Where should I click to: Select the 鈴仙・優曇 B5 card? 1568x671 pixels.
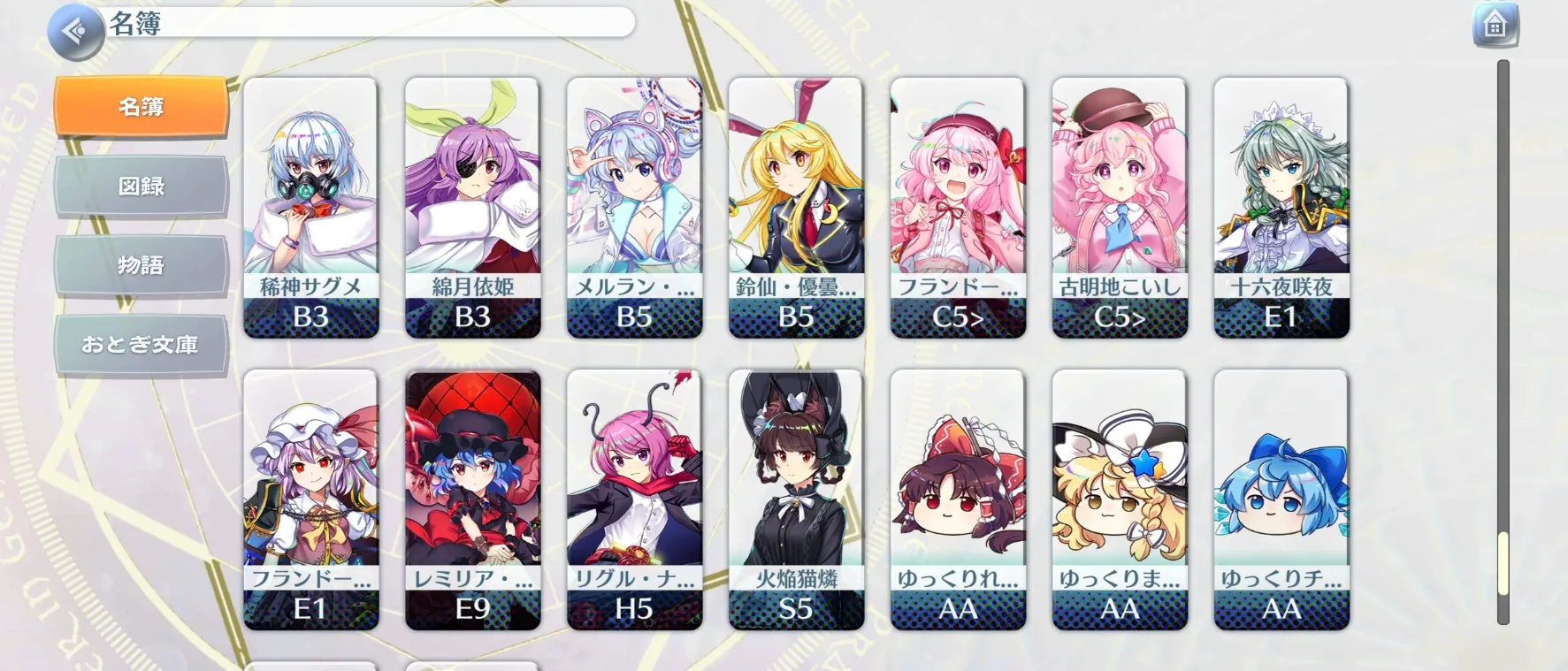796,208
